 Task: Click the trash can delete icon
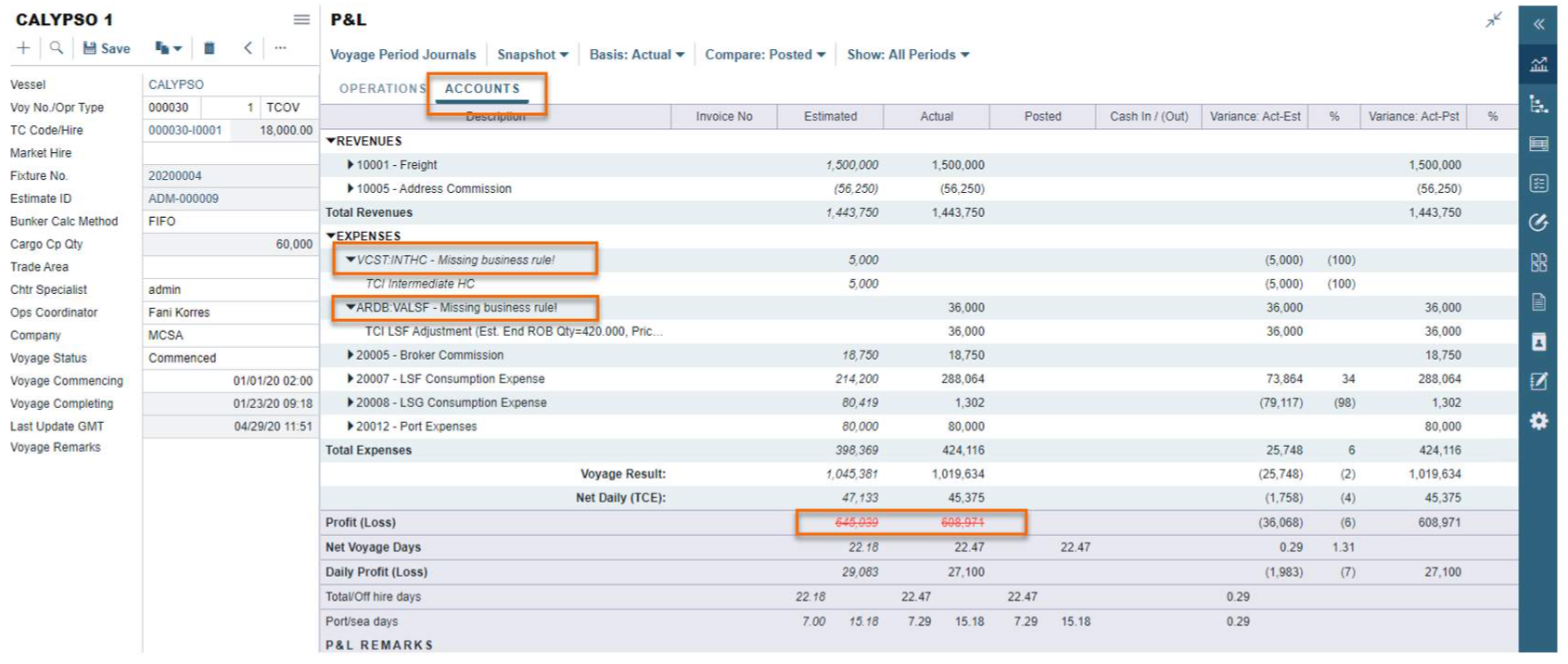point(210,48)
